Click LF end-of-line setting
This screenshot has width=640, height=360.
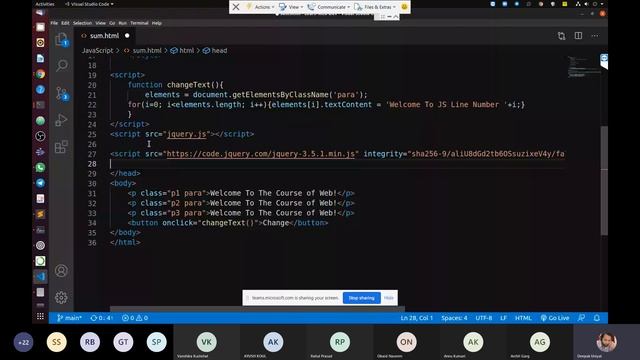point(504,318)
